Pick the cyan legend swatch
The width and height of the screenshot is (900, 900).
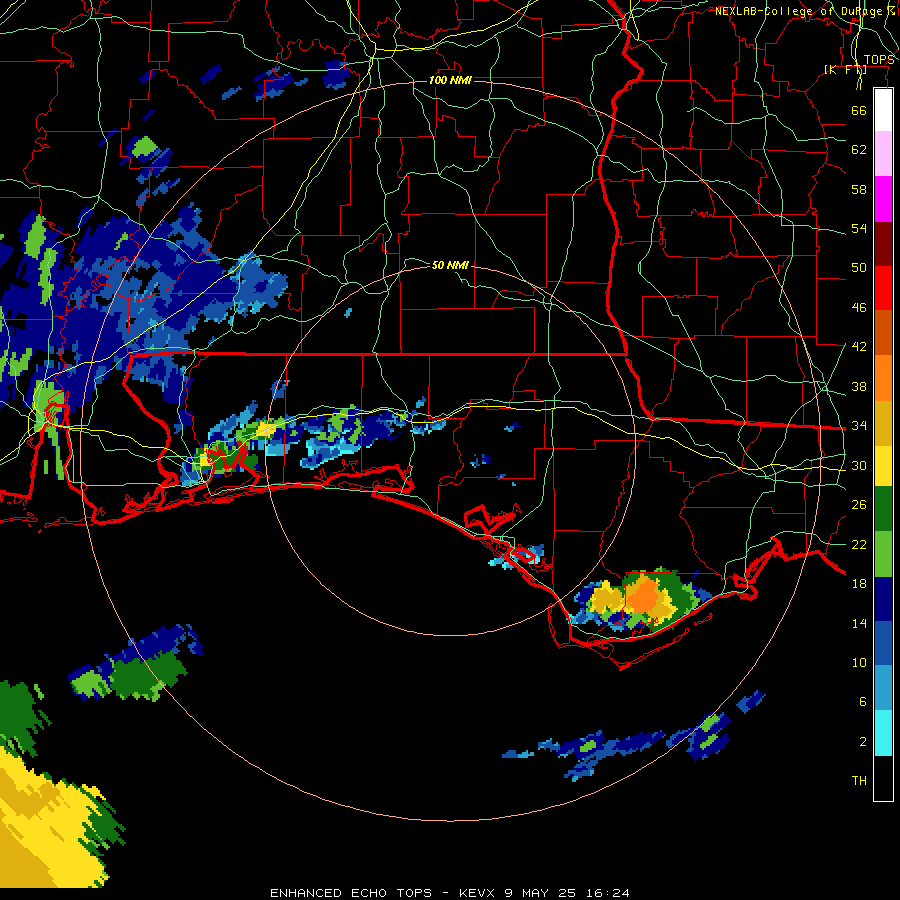tap(883, 733)
